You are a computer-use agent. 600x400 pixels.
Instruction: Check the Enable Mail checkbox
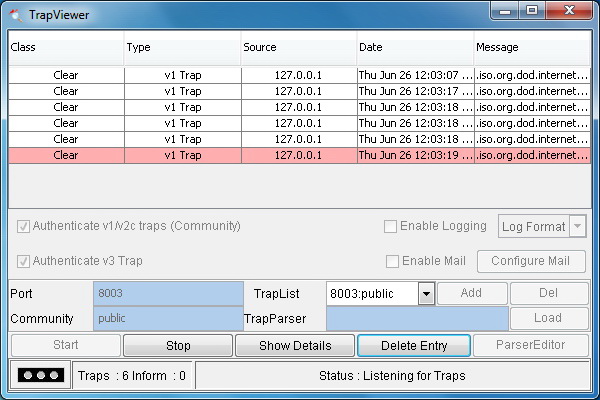(x=392, y=261)
